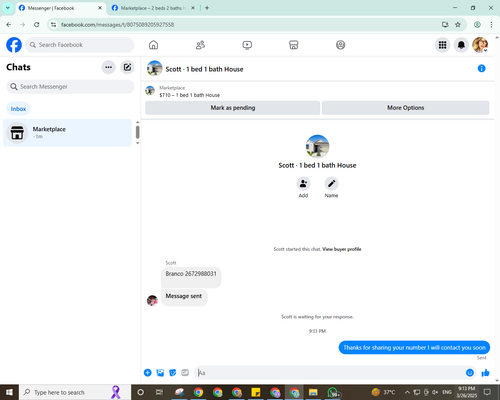500x400 pixels.
Task: Click the Search Messenger field
Action: pyautogui.click(x=70, y=87)
